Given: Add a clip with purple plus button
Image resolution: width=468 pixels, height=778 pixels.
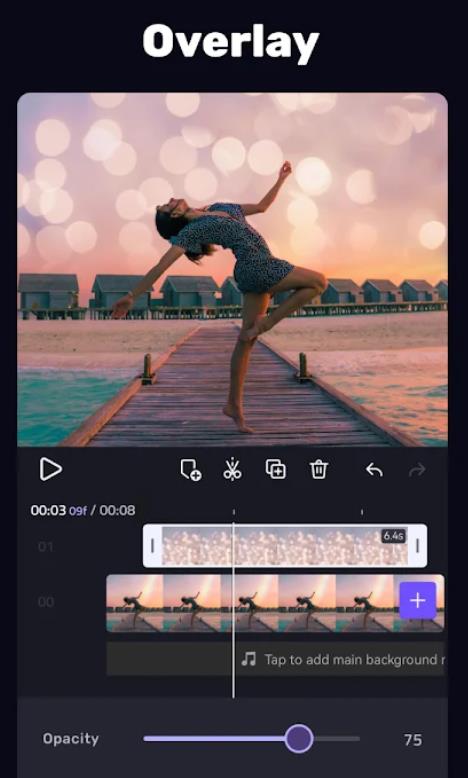Looking at the screenshot, I should [417, 601].
